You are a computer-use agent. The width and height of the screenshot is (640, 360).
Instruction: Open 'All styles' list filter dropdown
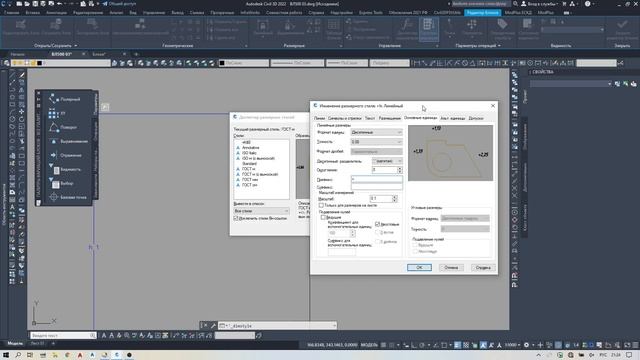(261, 211)
